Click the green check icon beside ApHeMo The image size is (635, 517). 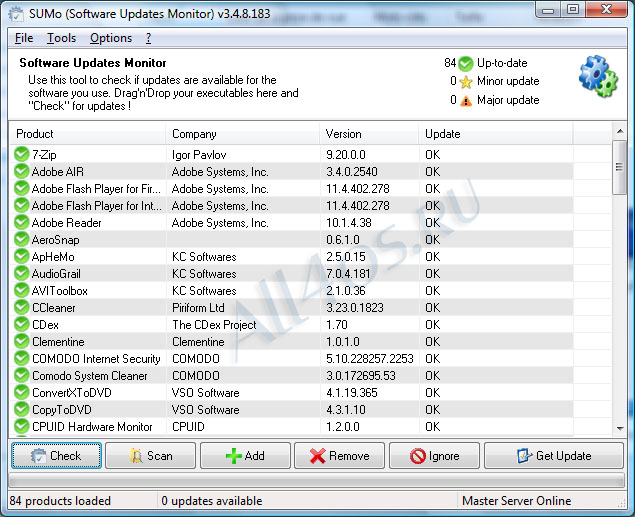[21, 256]
